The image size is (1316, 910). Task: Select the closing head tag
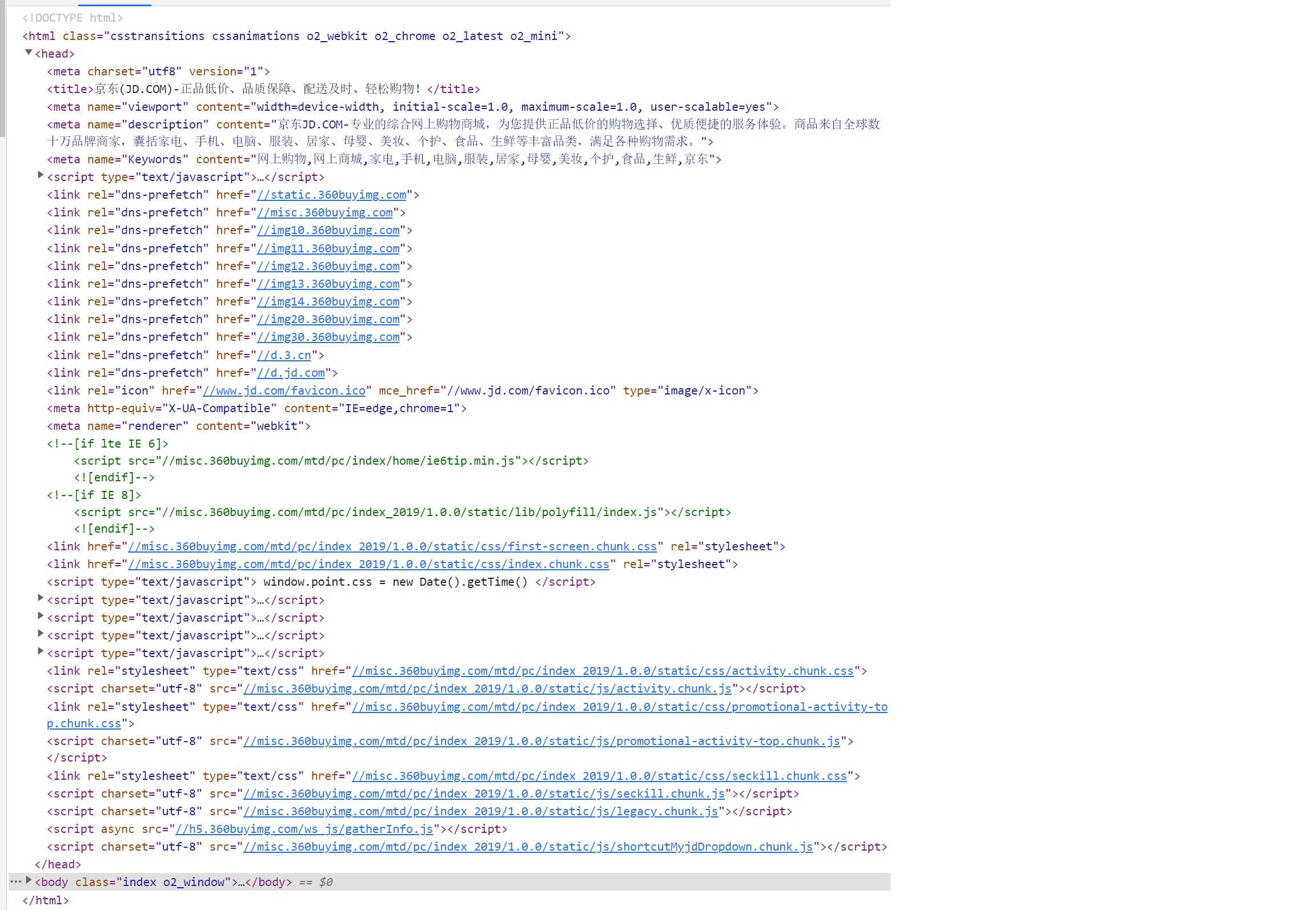tap(58, 864)
